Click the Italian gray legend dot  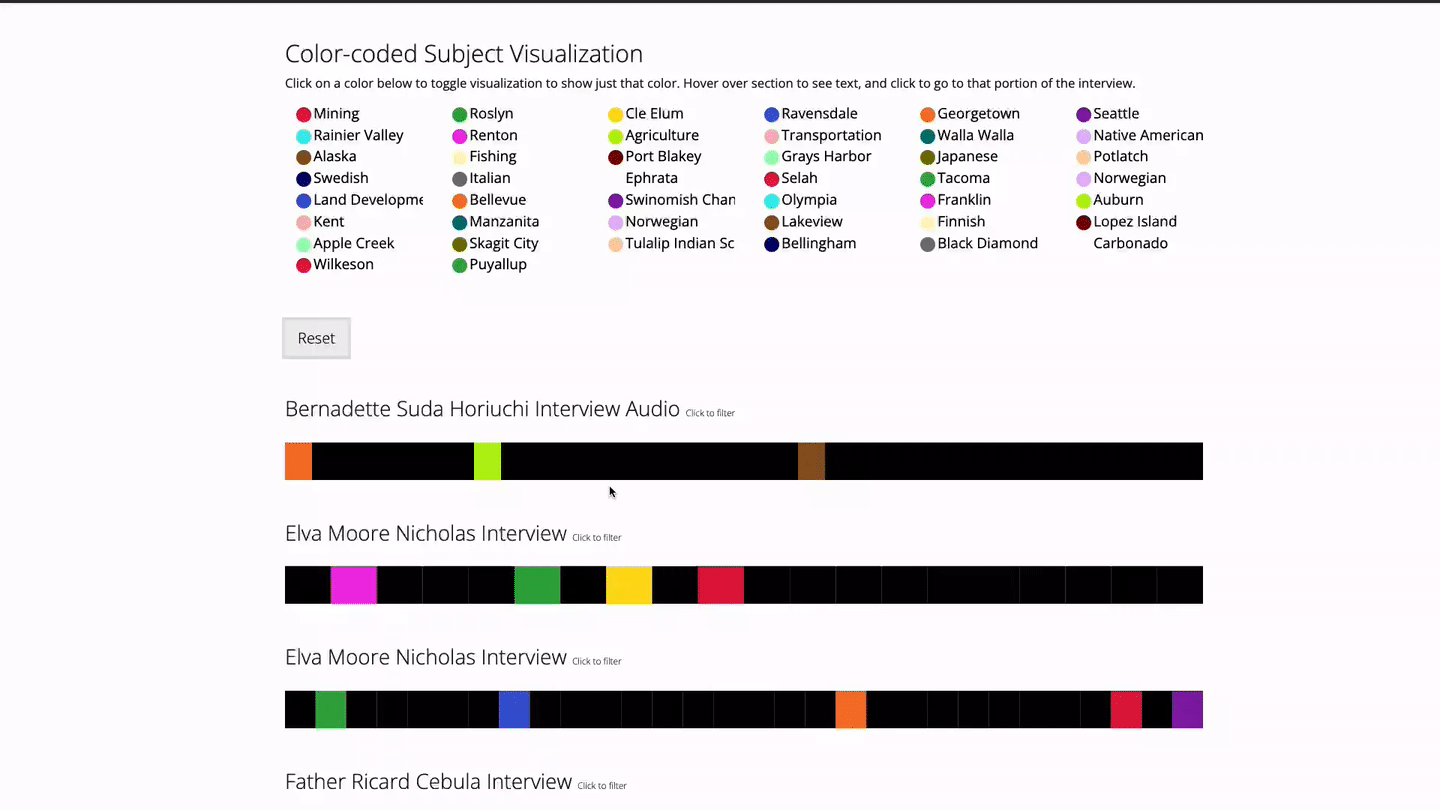460,180
